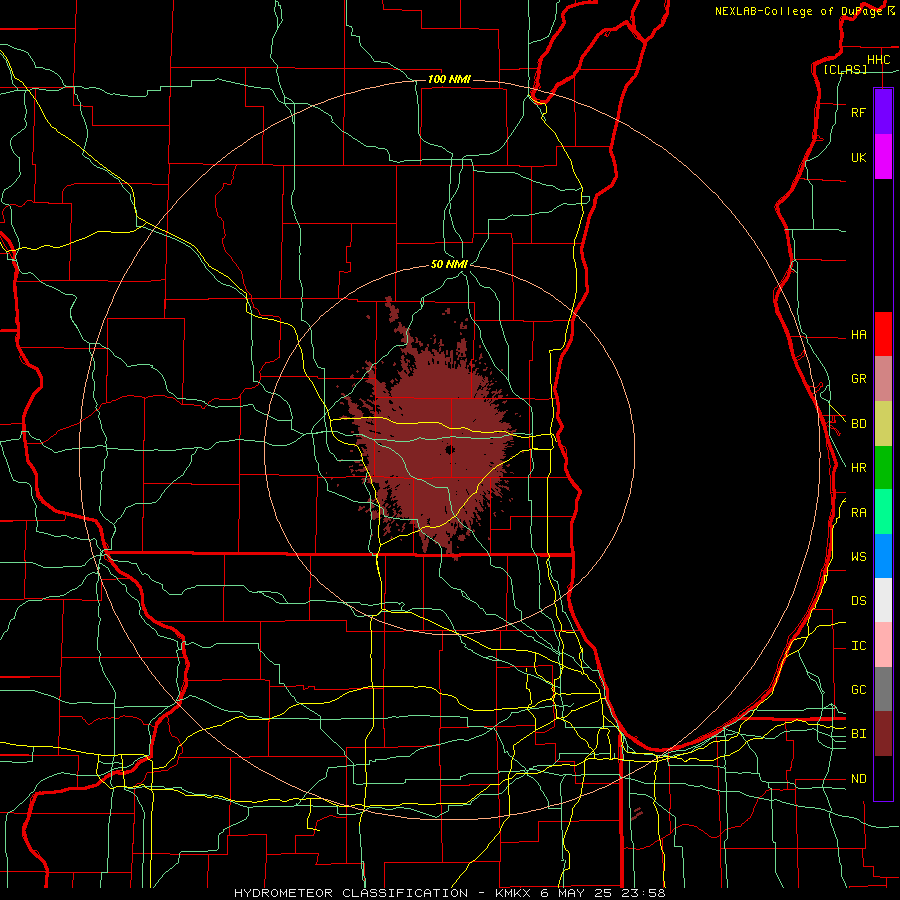Click the blue WS color swatch
Screen dimensions: 900x900
click(883, 556)
